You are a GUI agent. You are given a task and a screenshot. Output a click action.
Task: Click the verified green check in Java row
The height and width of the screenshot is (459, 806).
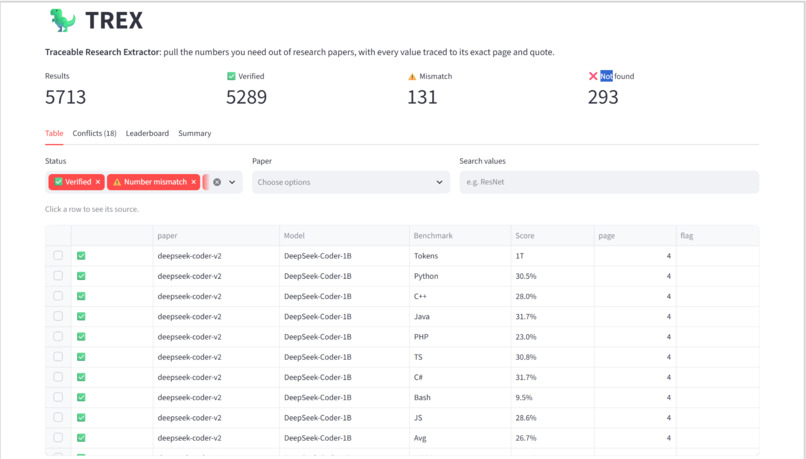[81, 316]
